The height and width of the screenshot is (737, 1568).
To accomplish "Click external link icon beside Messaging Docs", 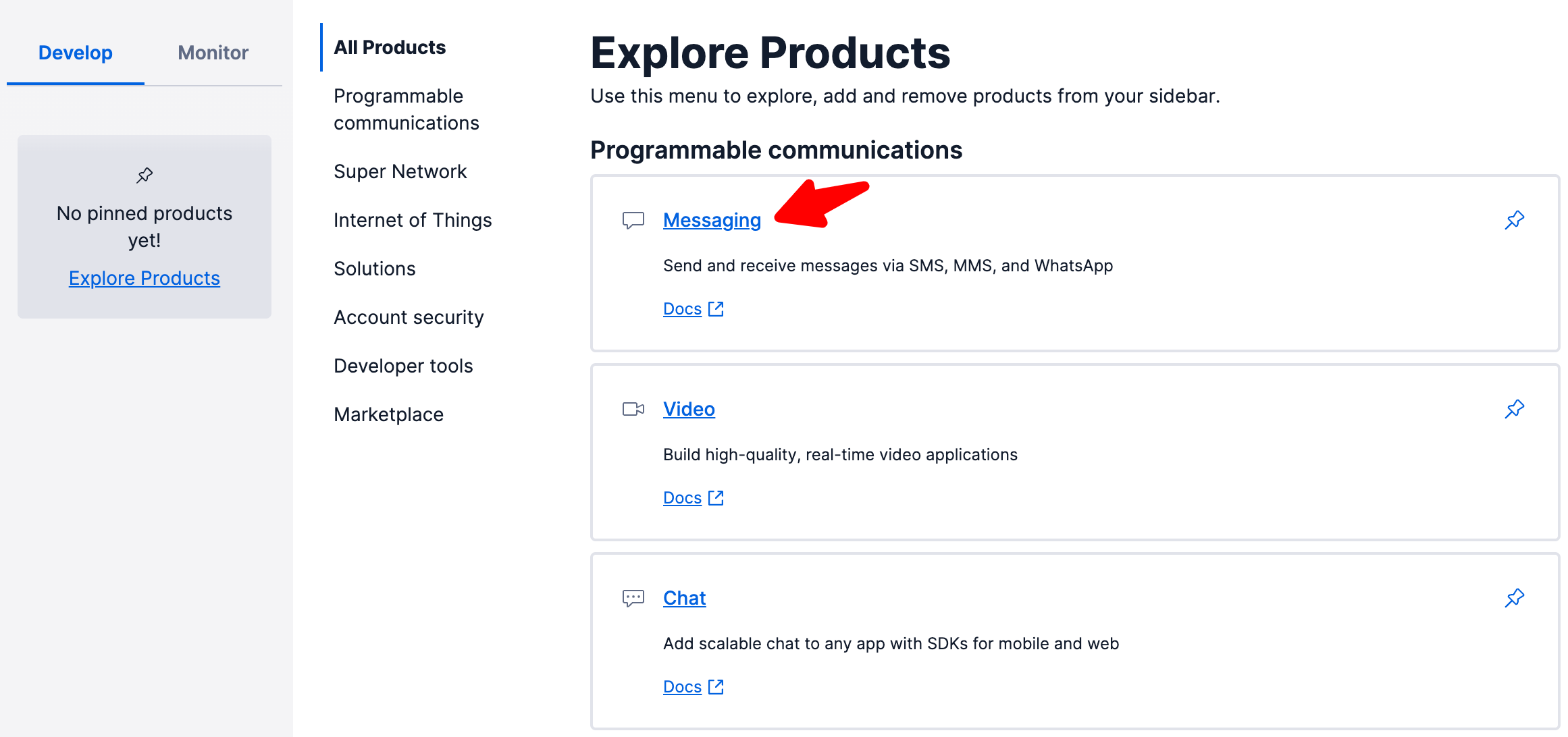I will point(716,309).
